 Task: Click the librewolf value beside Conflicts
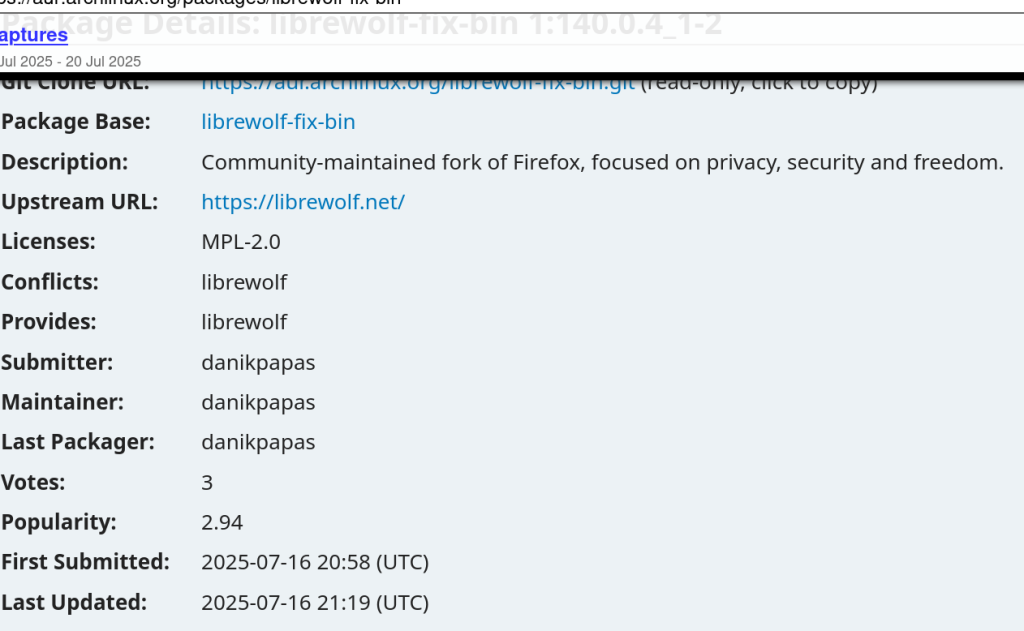[x=244, y=282]
